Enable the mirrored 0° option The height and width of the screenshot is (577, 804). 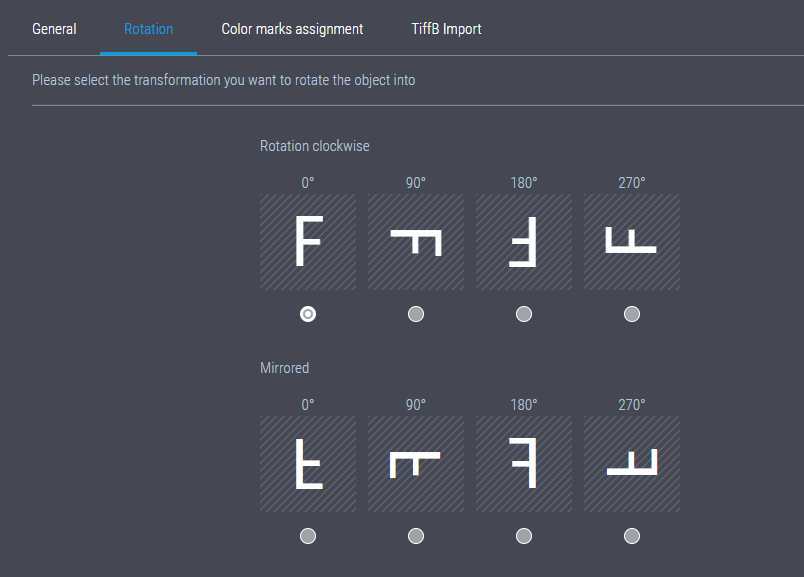point(307,535)
